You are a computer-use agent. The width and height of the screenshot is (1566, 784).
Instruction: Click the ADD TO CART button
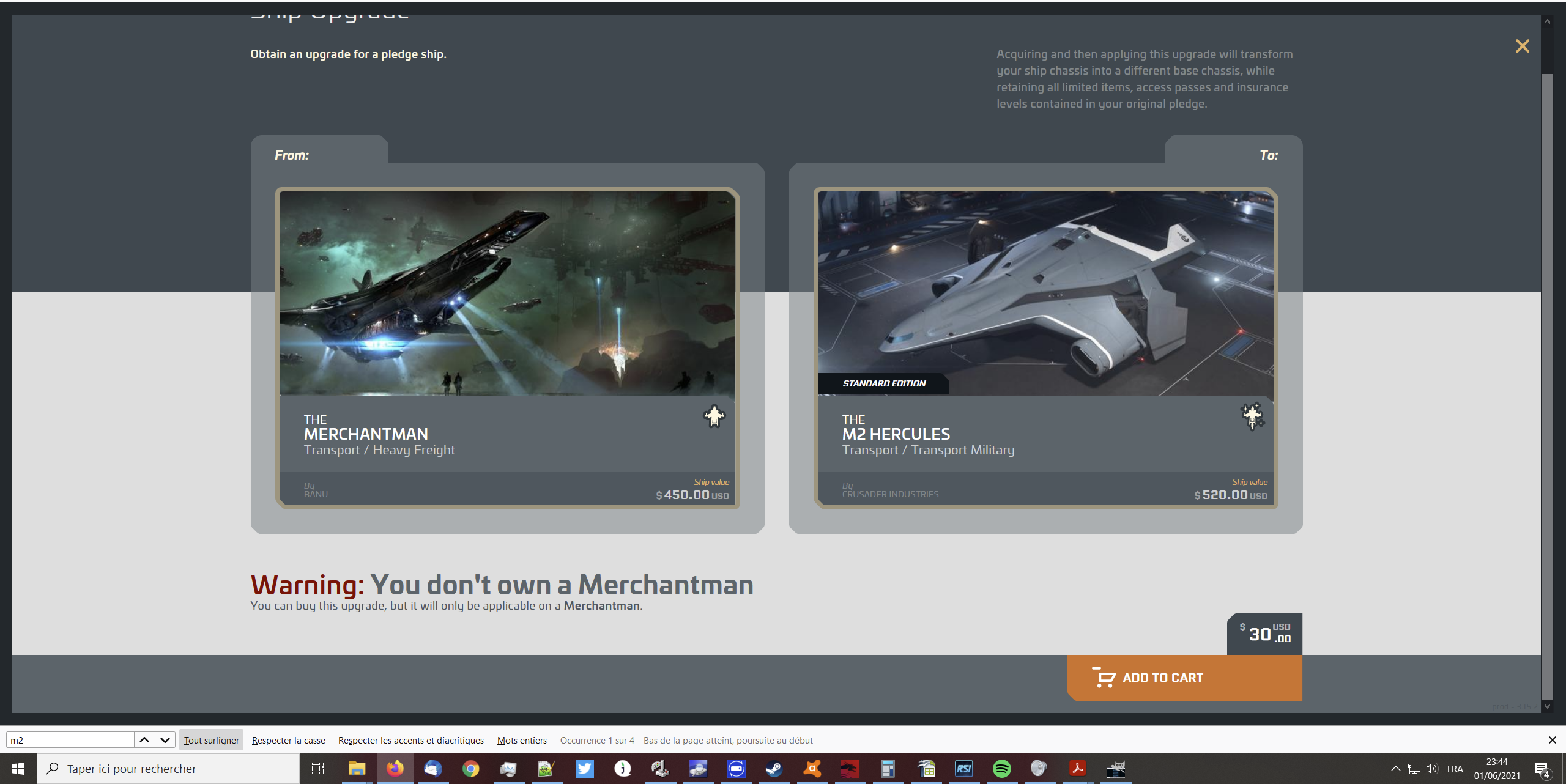coord(1184,678)
